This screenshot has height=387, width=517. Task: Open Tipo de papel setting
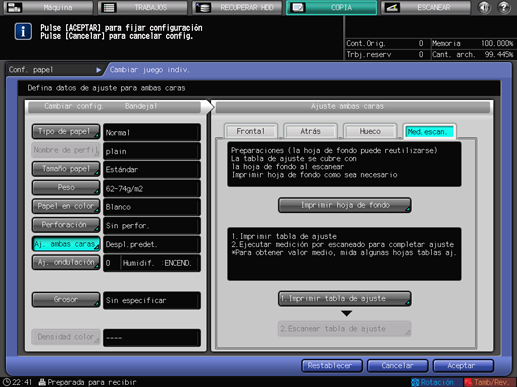66,132
